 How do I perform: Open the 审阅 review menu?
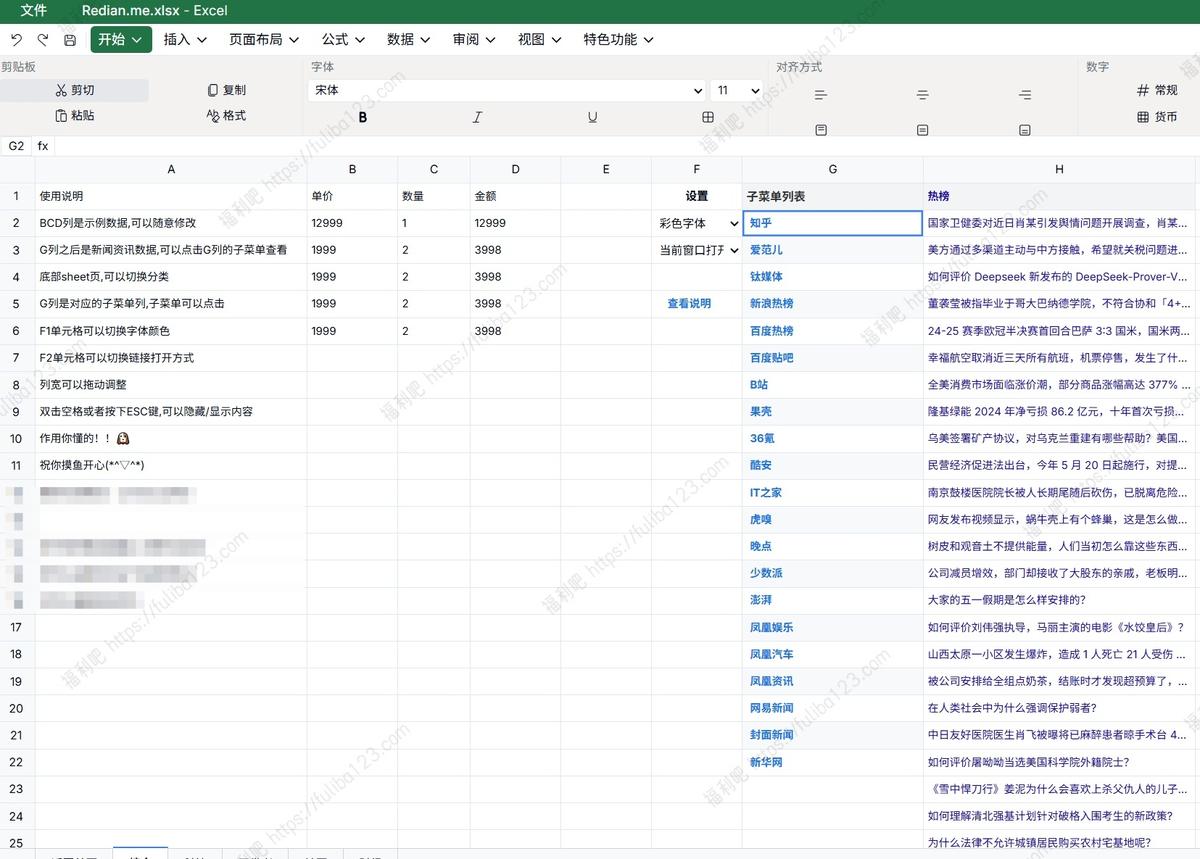(474, 40)
